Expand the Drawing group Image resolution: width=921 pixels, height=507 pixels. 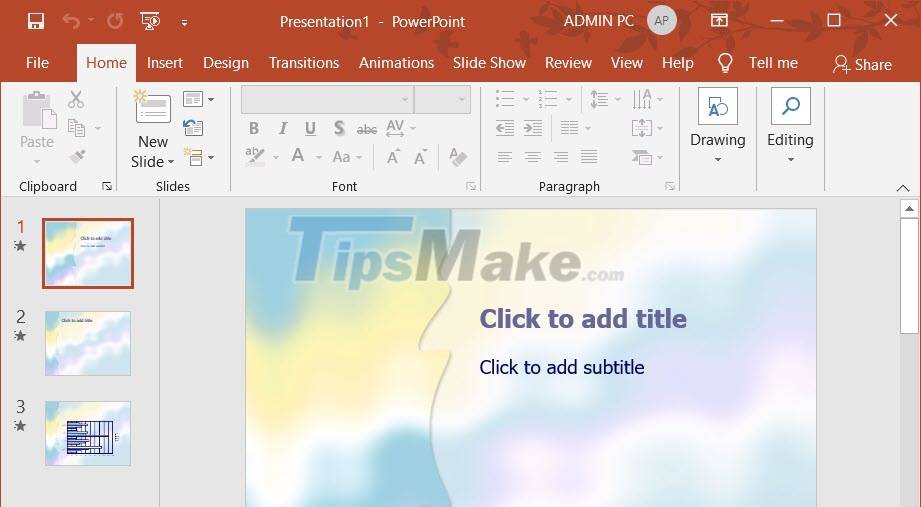tap(718, 126)
